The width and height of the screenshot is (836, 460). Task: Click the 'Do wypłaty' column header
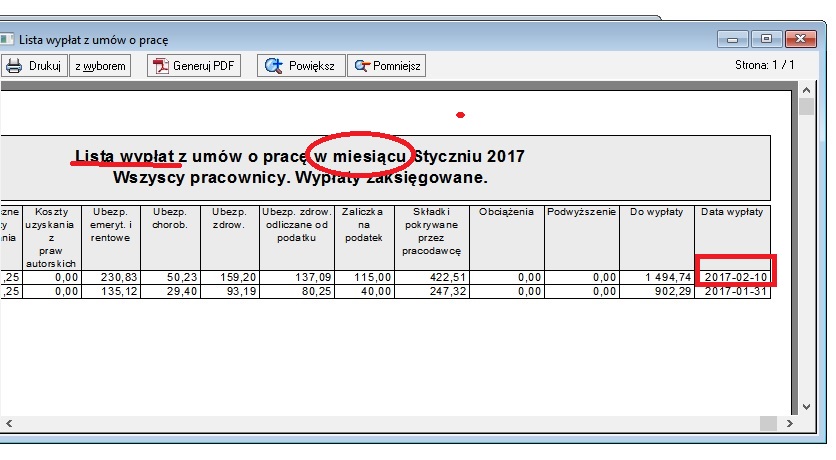(657, 238)
